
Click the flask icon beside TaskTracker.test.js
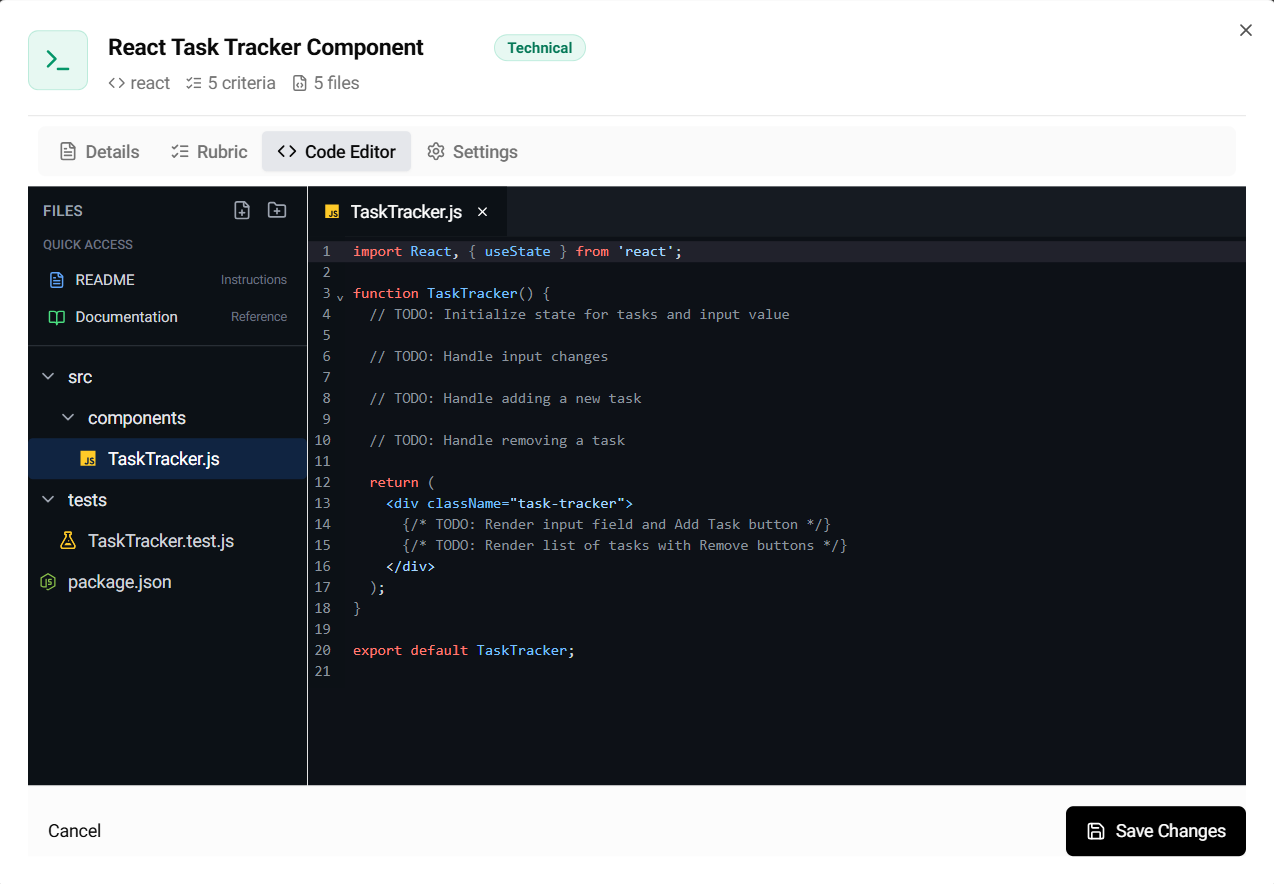pyautogui.click(x=68, y=541)
